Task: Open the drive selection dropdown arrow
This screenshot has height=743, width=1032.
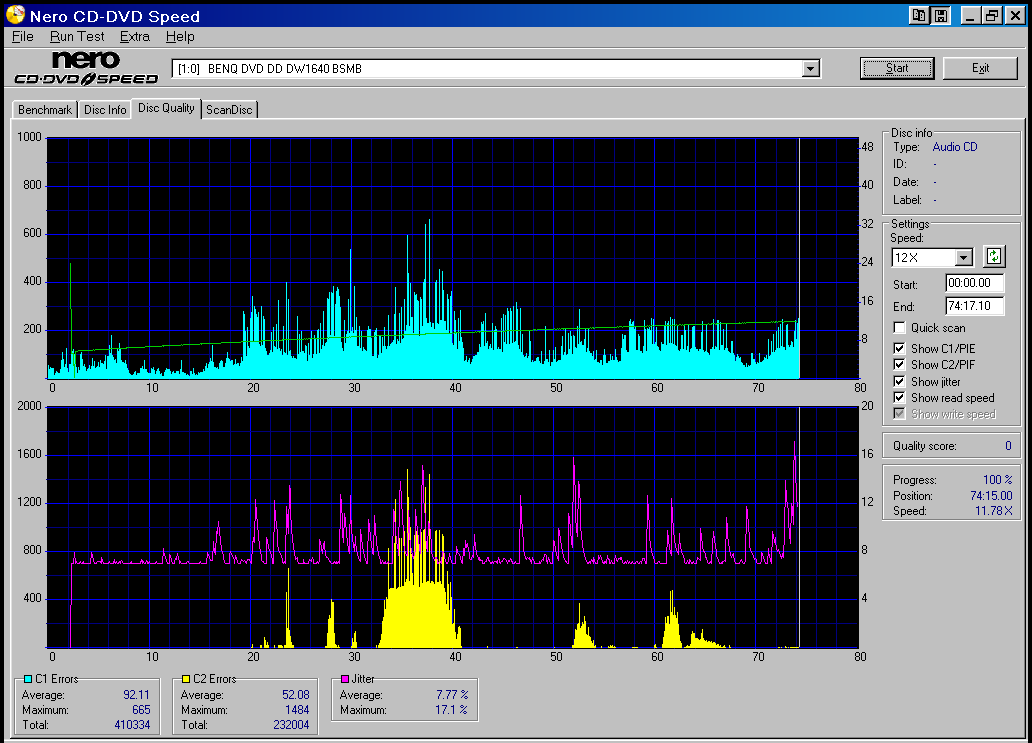Action: click(x=811, y=68)
